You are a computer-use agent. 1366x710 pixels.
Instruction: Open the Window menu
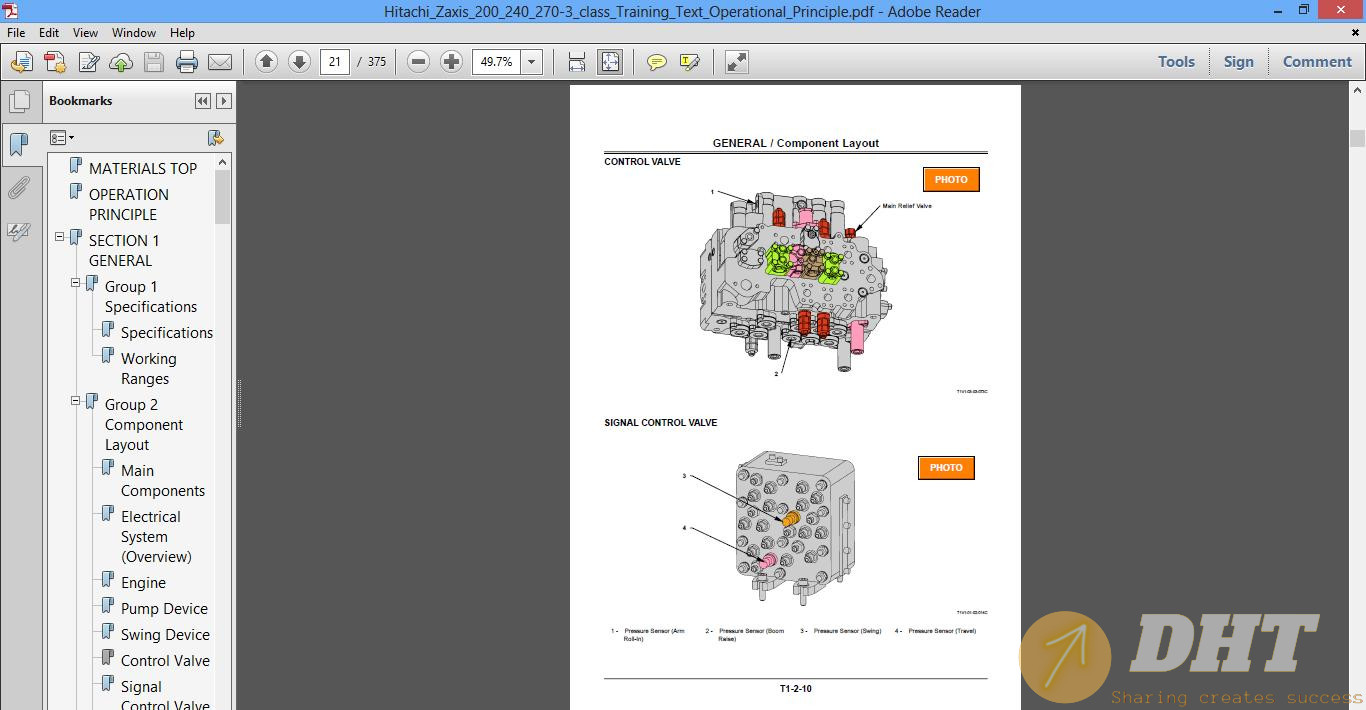coord(134,33)
